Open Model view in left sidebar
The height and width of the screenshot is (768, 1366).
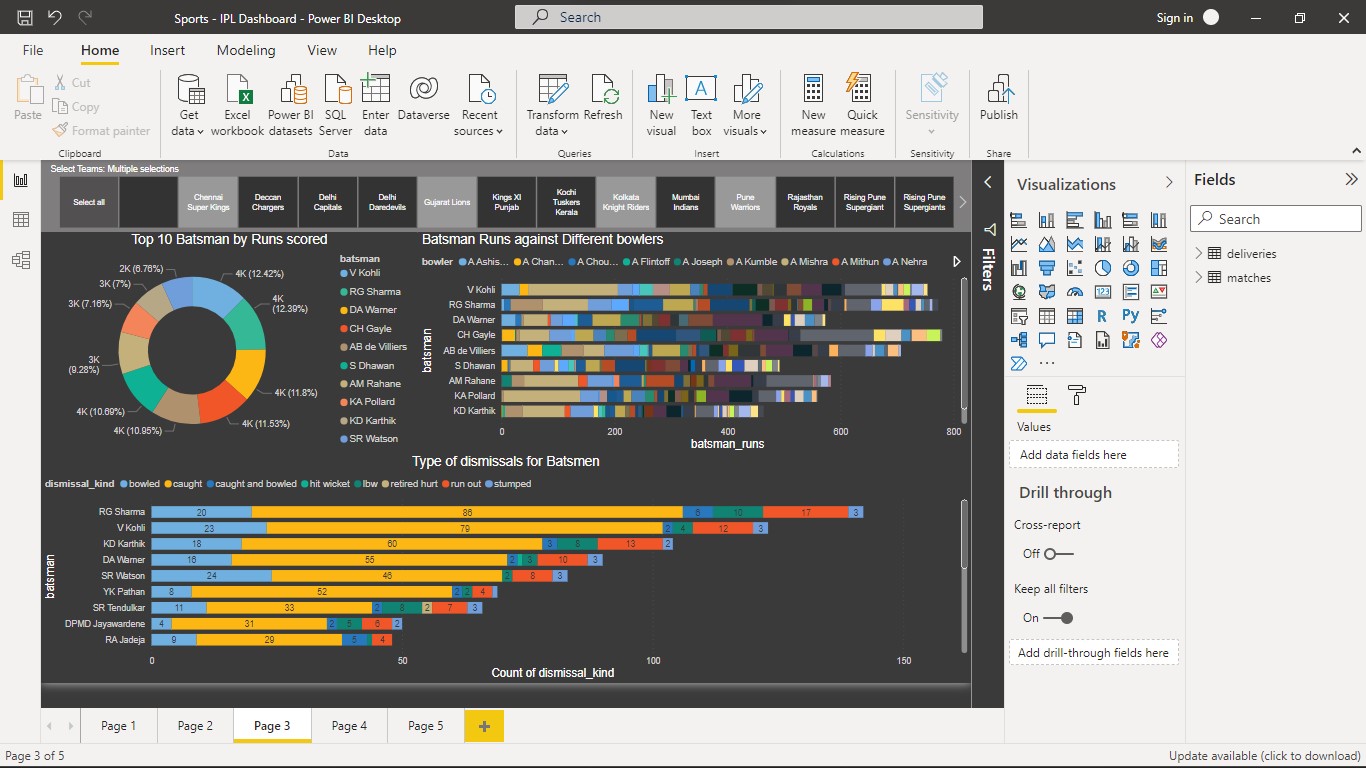point(20,260)
